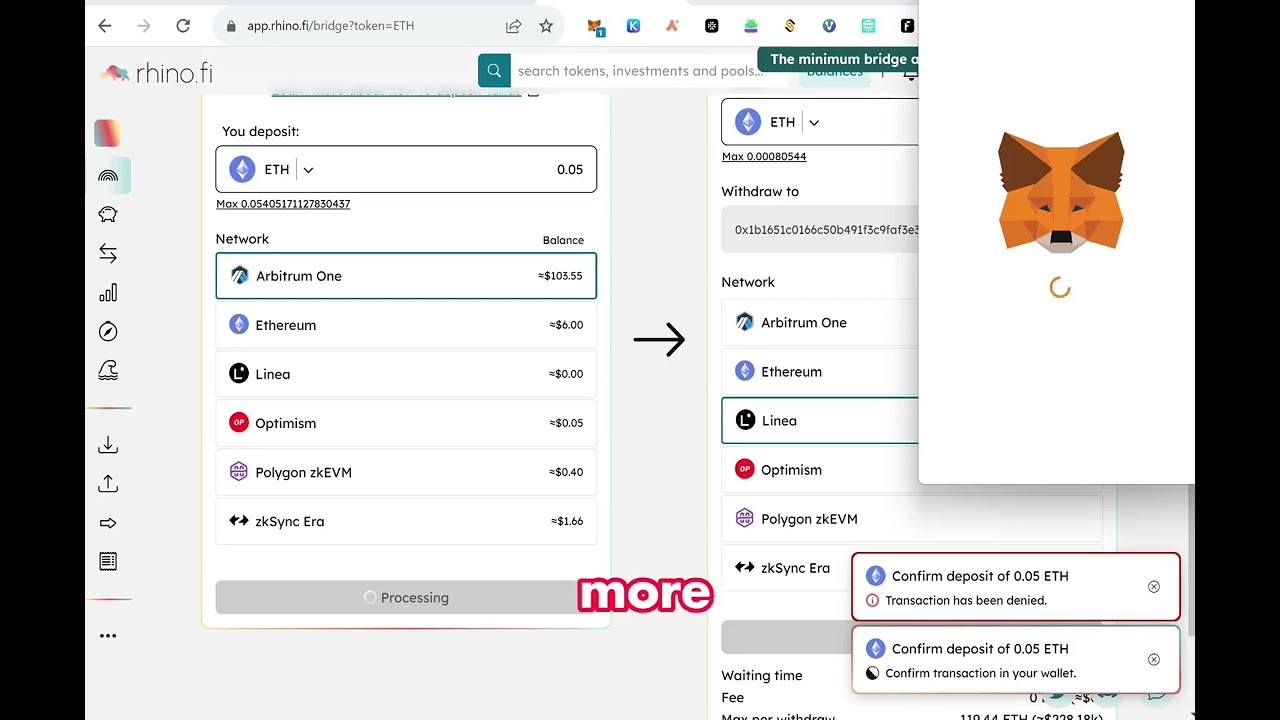Click the Processing button

406,598
